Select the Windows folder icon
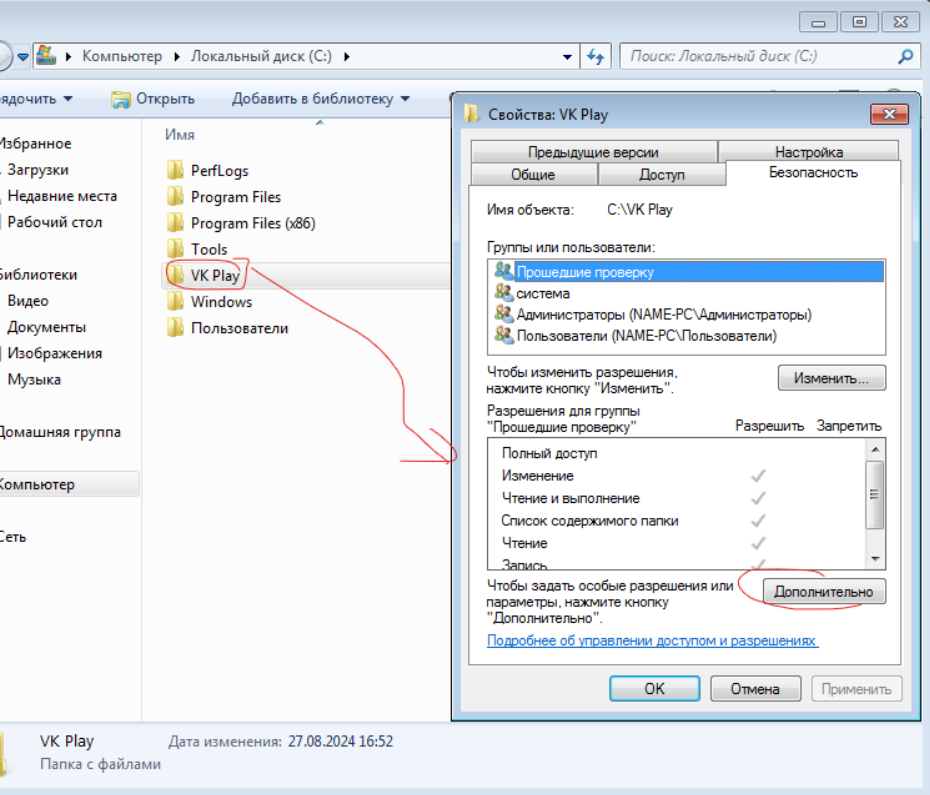The image size is (930, 795). [x=175, y=301]
